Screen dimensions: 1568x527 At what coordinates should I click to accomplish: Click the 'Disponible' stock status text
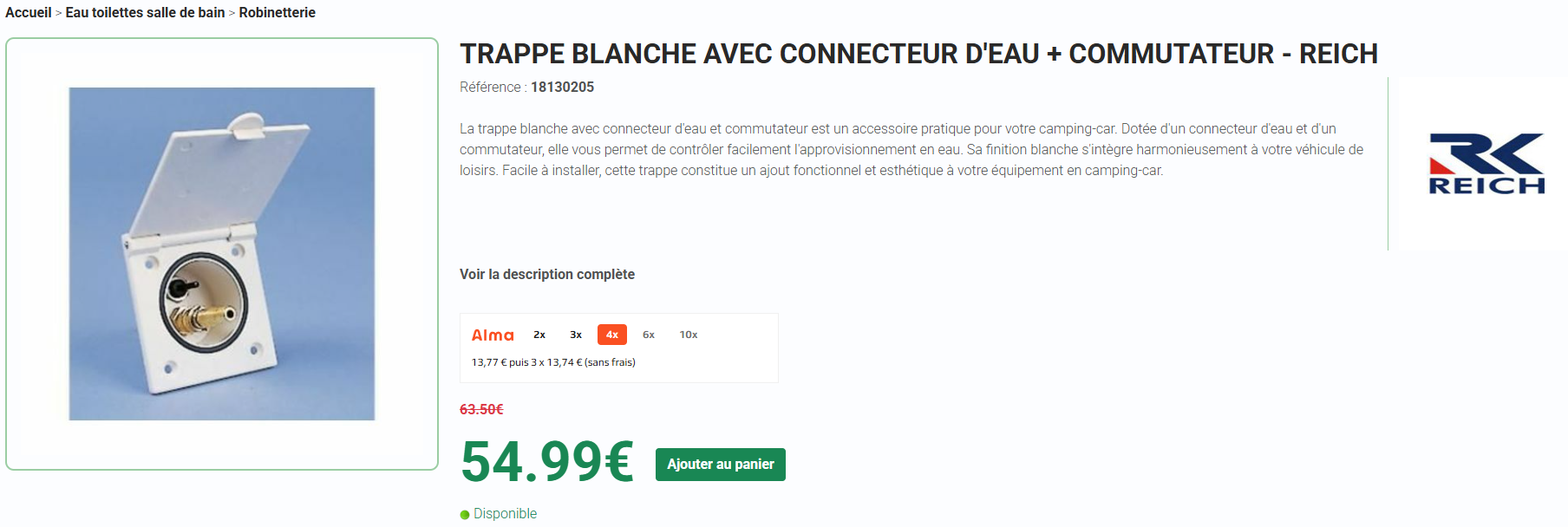pos(505,514)
